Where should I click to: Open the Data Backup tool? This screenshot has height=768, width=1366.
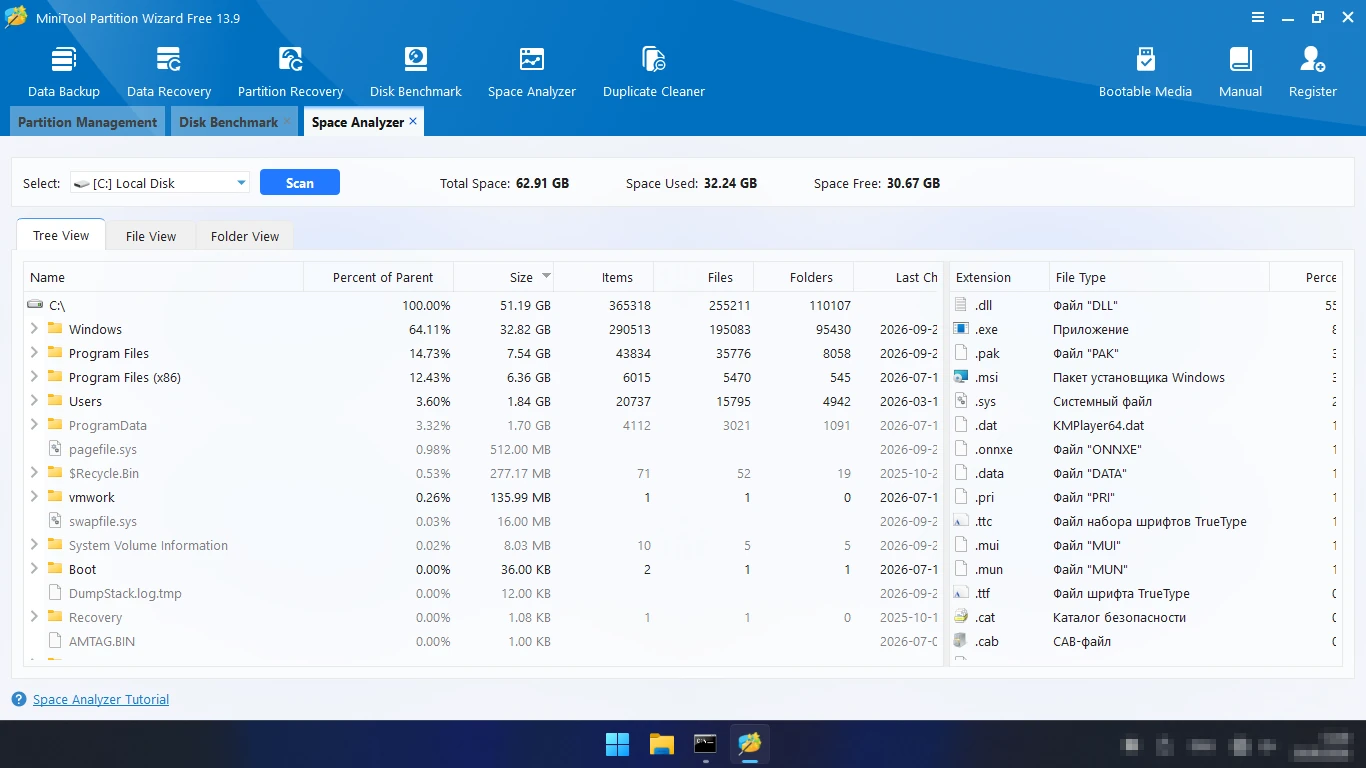[64, 72]
